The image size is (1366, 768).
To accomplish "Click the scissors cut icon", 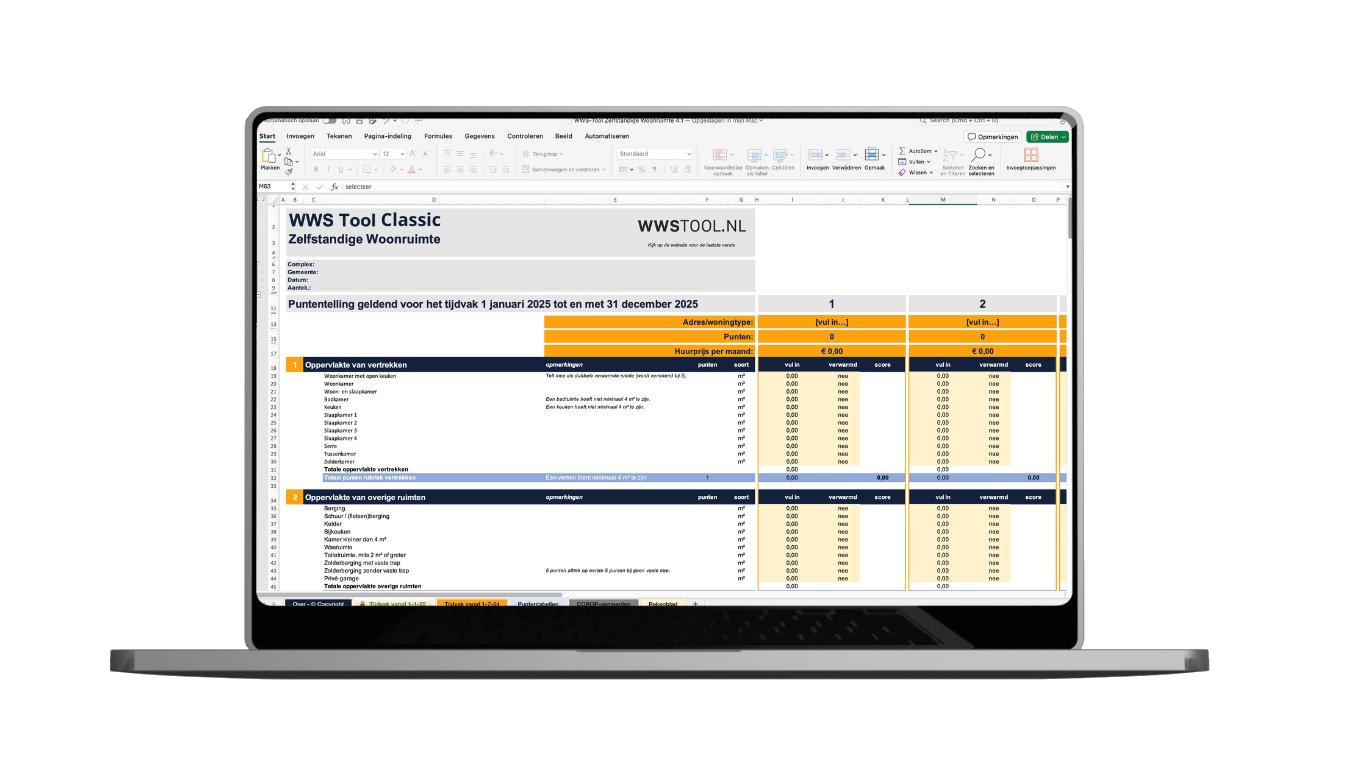I will point(288,151).
